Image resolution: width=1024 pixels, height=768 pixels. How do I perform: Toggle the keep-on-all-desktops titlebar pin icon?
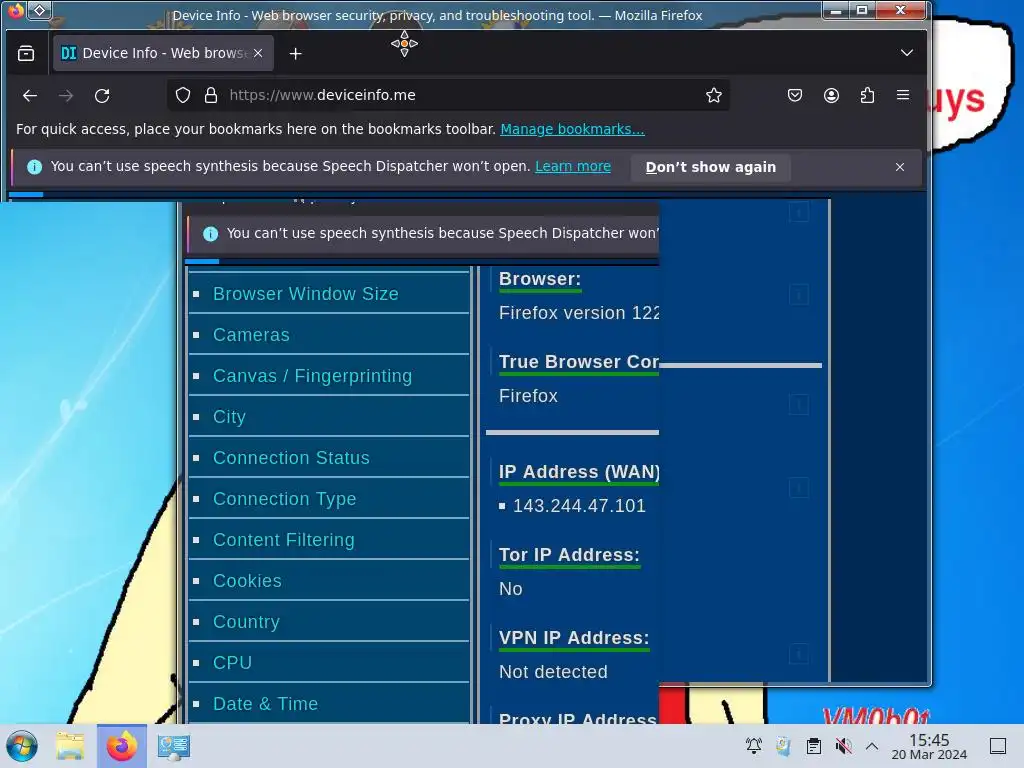tap(40, 10)
